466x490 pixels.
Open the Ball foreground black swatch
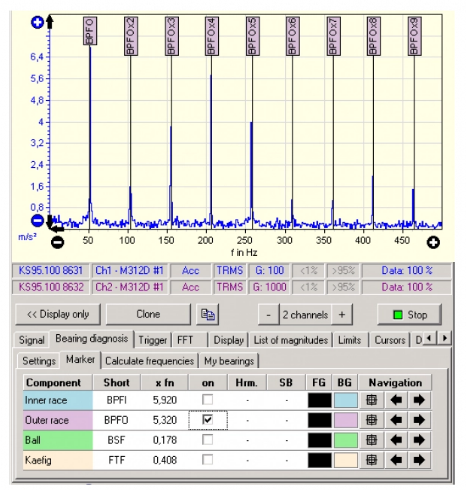[x=320, y=440]
